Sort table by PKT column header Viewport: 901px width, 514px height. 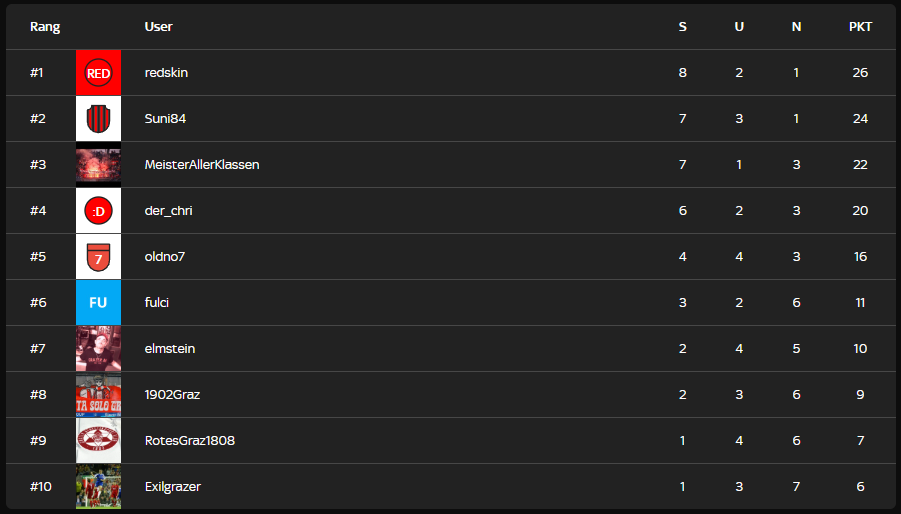click(860, 27)
